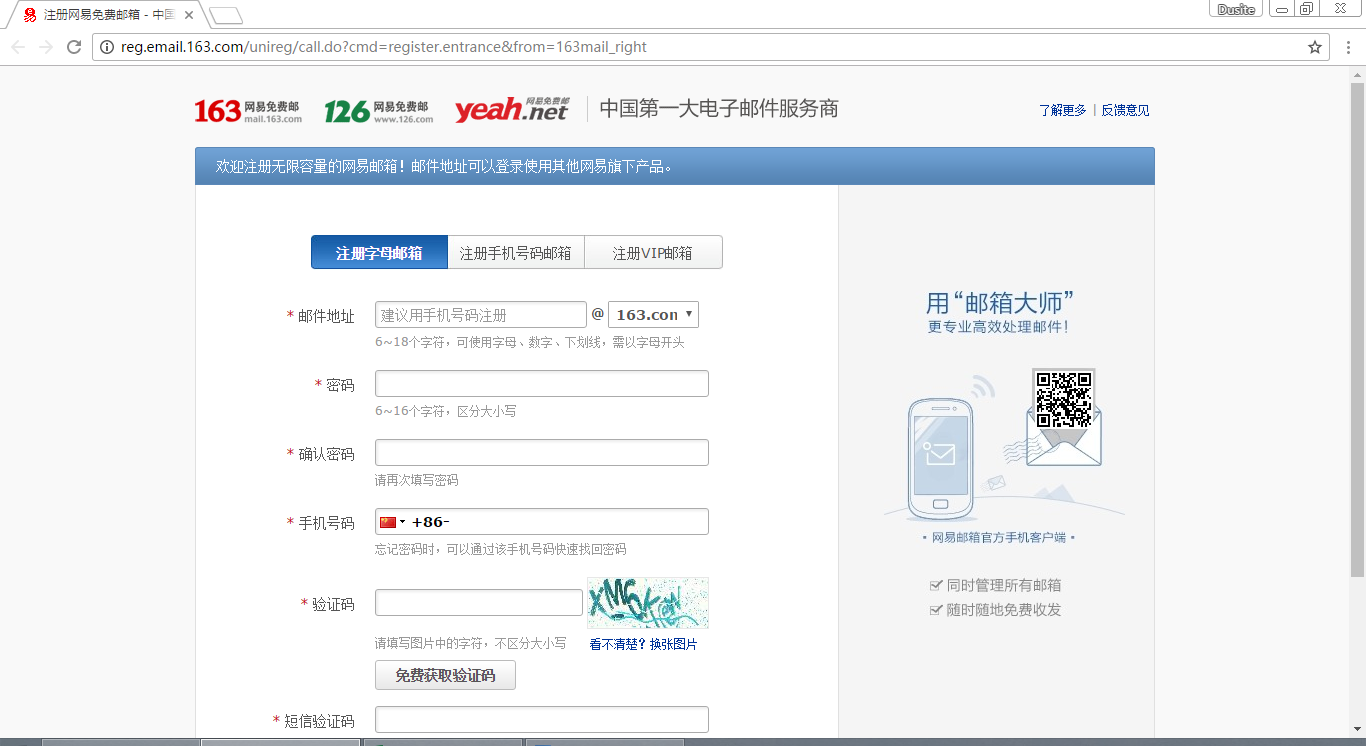Open Chrome three-dot menu
Screen dimensions: 1366x746
[x=1347, y=47]
